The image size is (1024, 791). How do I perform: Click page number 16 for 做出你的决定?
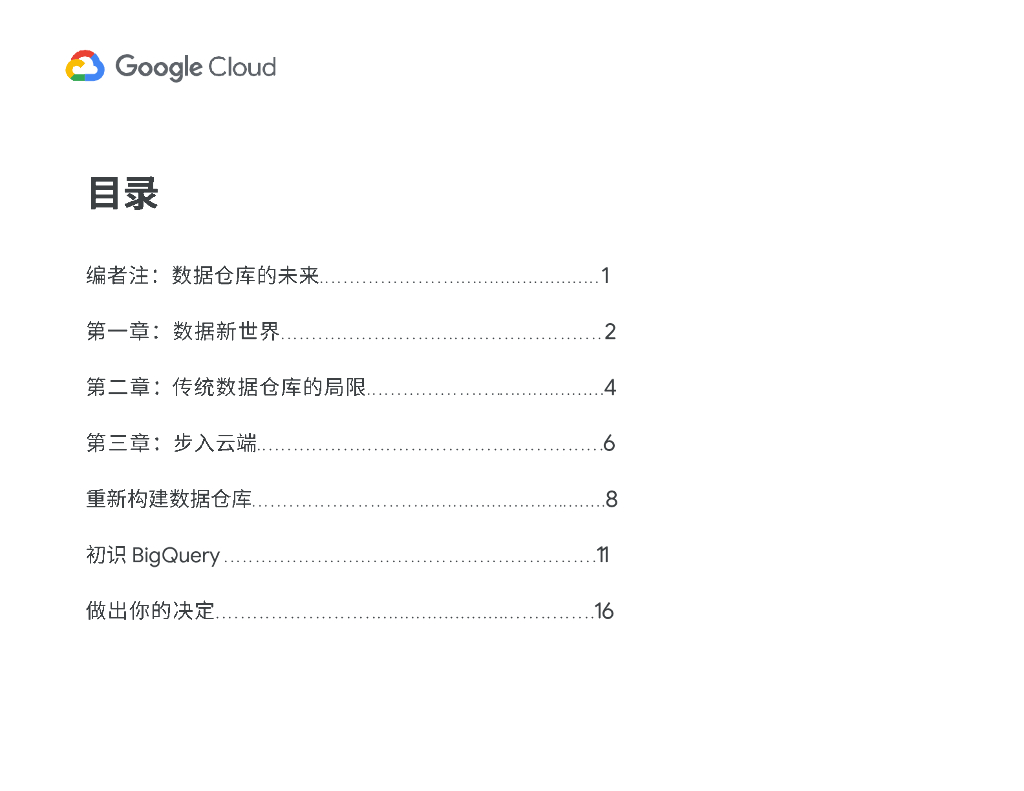[x=604, y=611]
